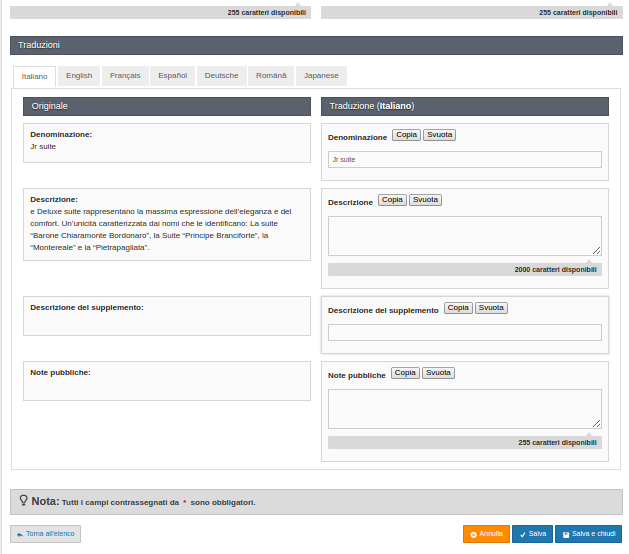Image resolution: width=629 pixels, height=554 pixels.
Task: Switch to the Deutsche tab
Action: pos(221,76)
